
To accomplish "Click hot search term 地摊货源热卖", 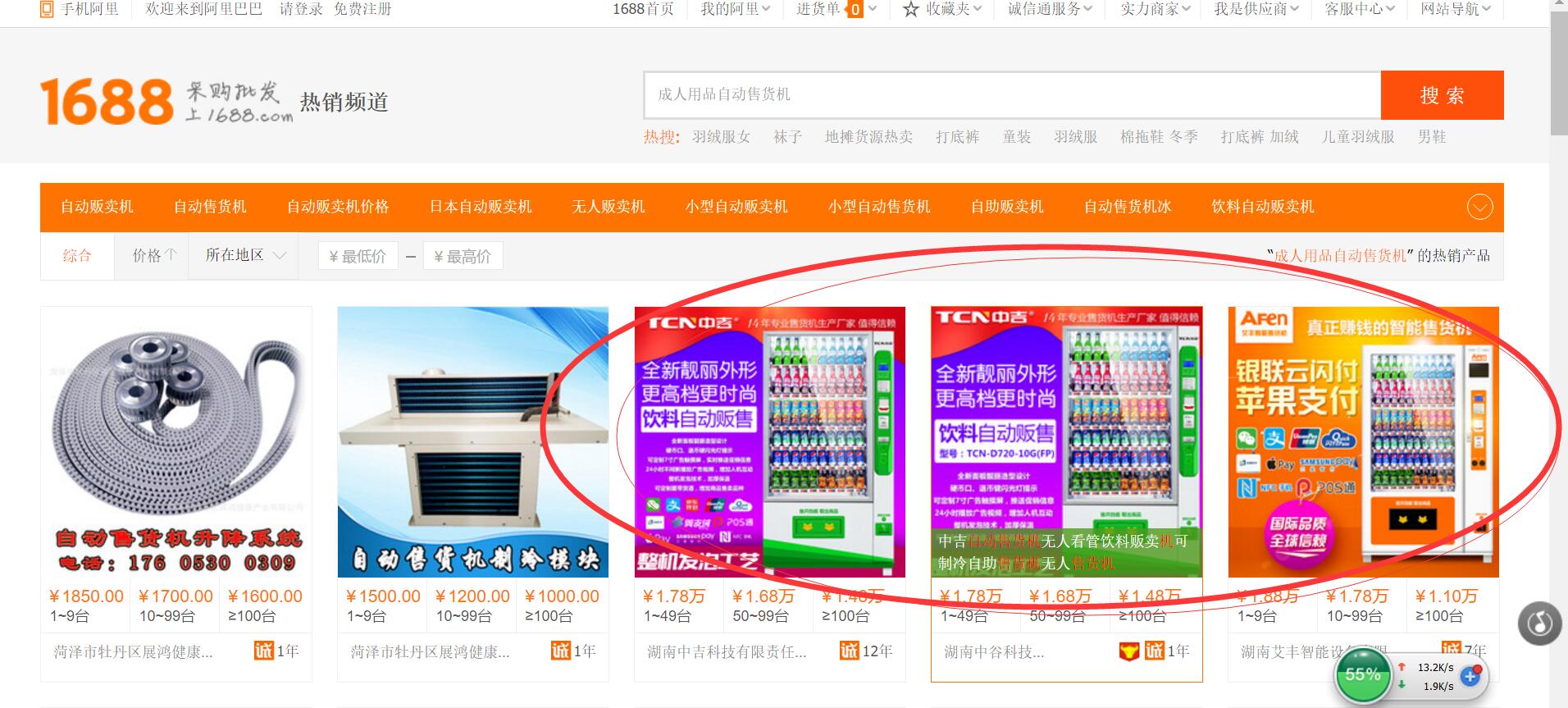I will [x=869, y=137].
